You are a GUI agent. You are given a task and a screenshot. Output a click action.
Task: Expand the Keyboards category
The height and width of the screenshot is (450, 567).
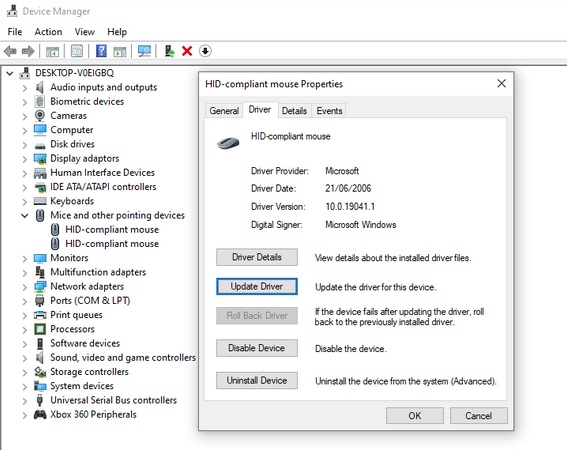pos(25,201)
